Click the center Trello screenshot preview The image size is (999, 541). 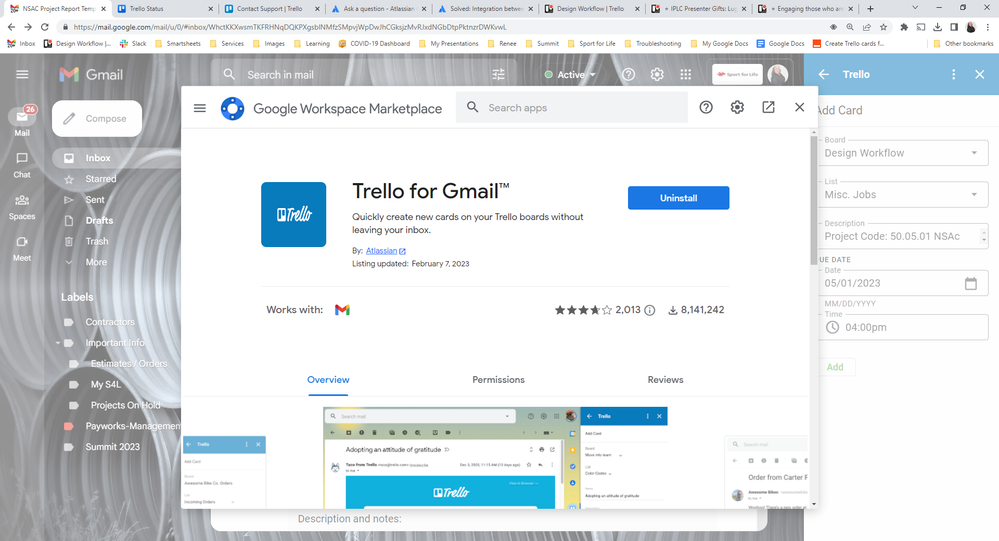[x=495, y=458]
